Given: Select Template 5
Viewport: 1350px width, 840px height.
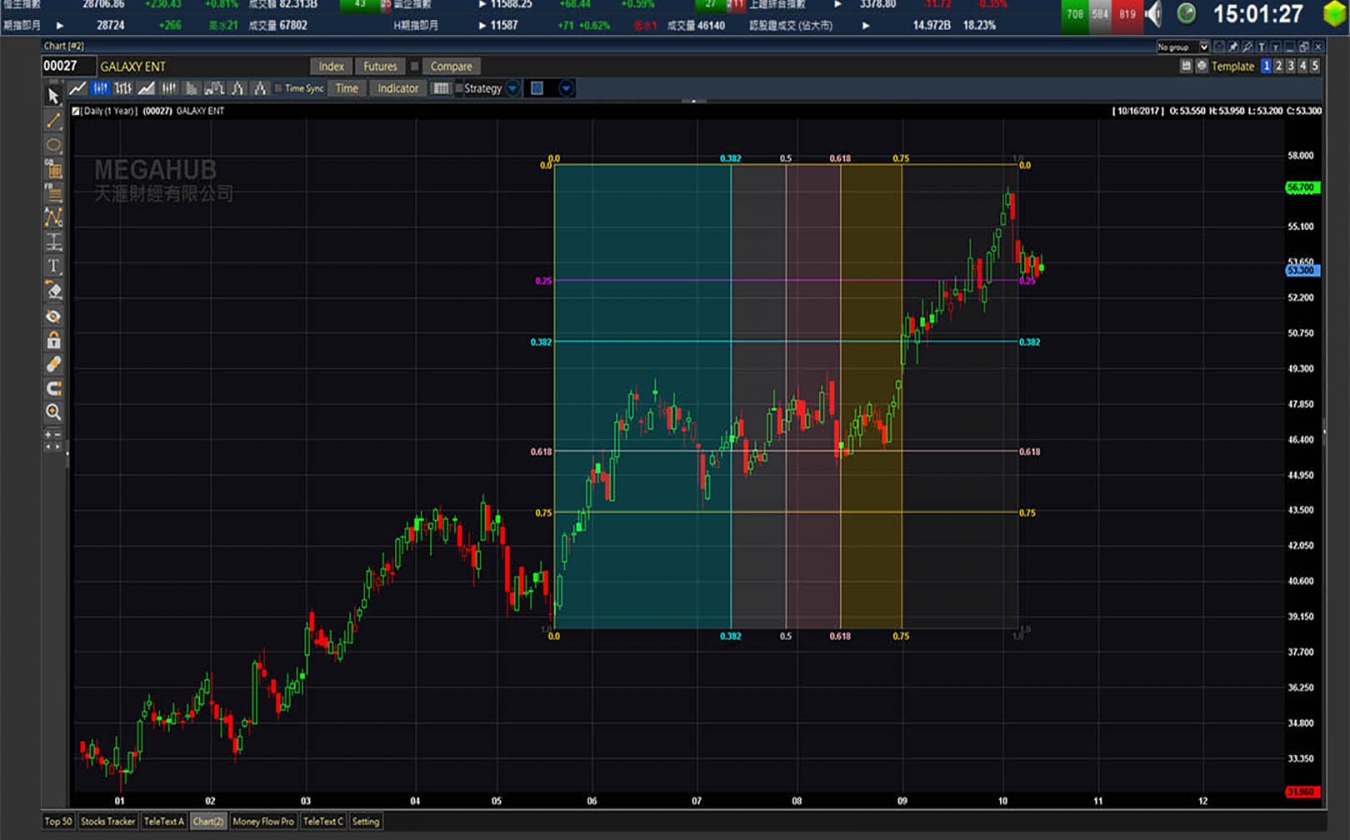Looking at the screenshot, I should (x=1315, y=66).
